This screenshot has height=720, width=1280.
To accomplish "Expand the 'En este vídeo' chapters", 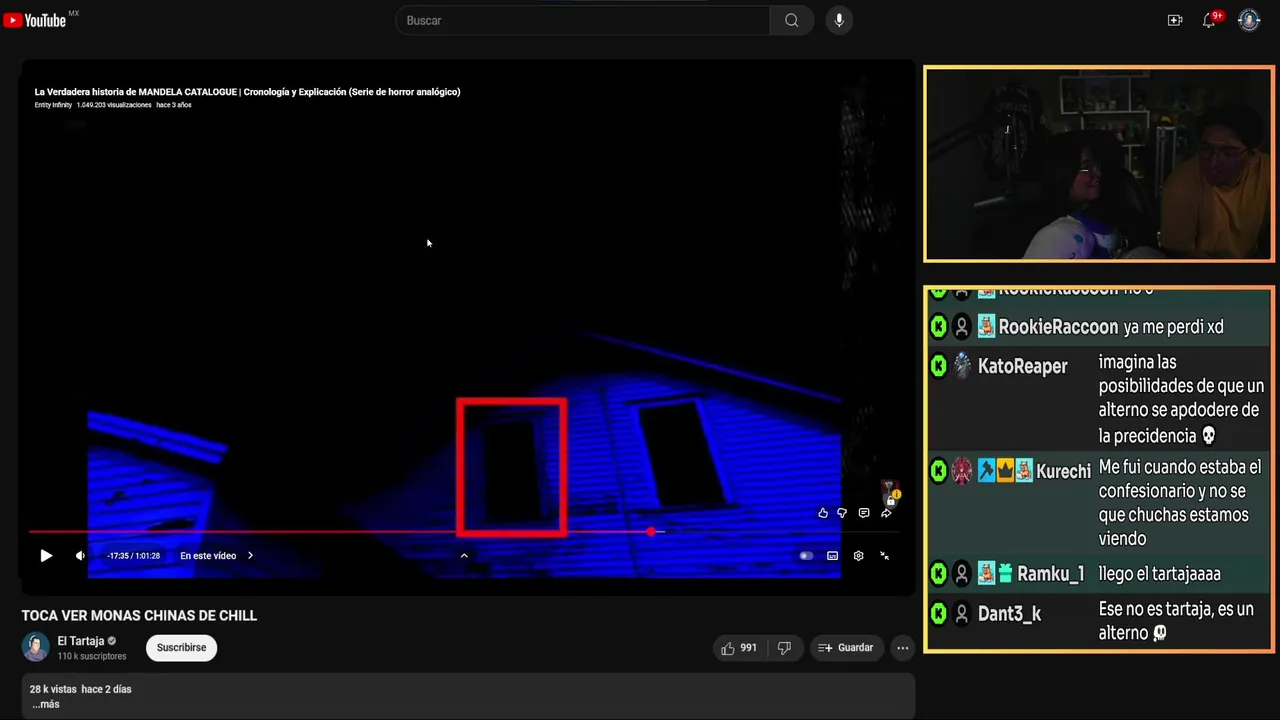I will pos(217,556).
